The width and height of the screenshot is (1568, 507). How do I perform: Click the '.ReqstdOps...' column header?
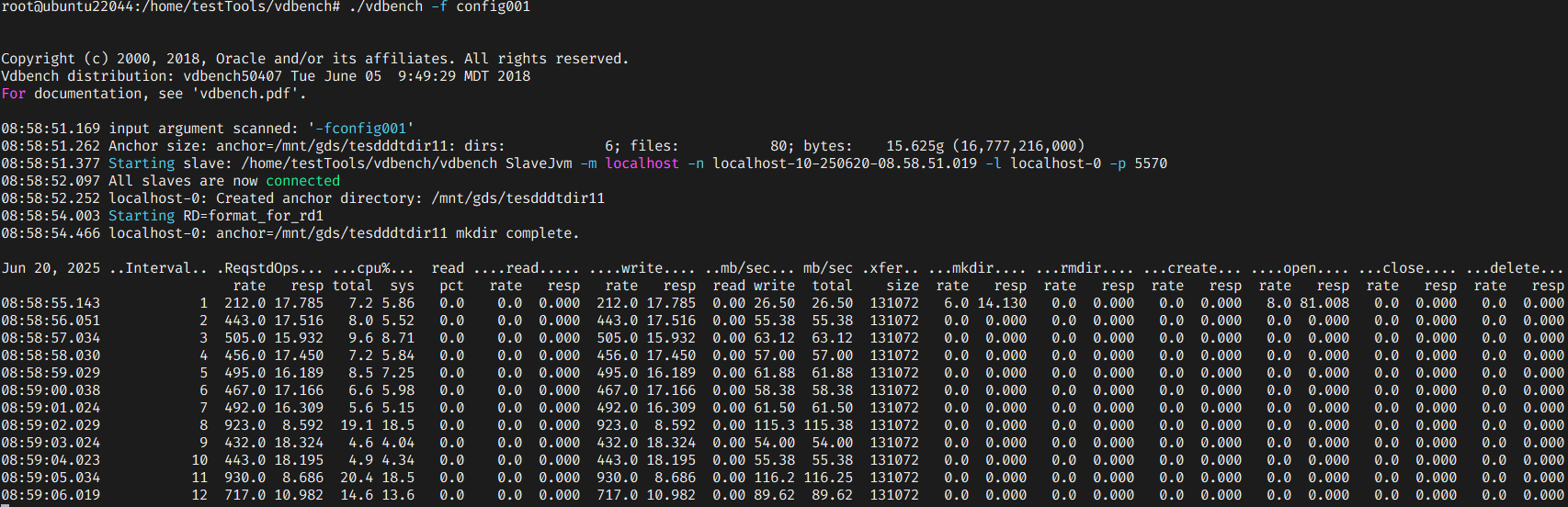point(269,268)
